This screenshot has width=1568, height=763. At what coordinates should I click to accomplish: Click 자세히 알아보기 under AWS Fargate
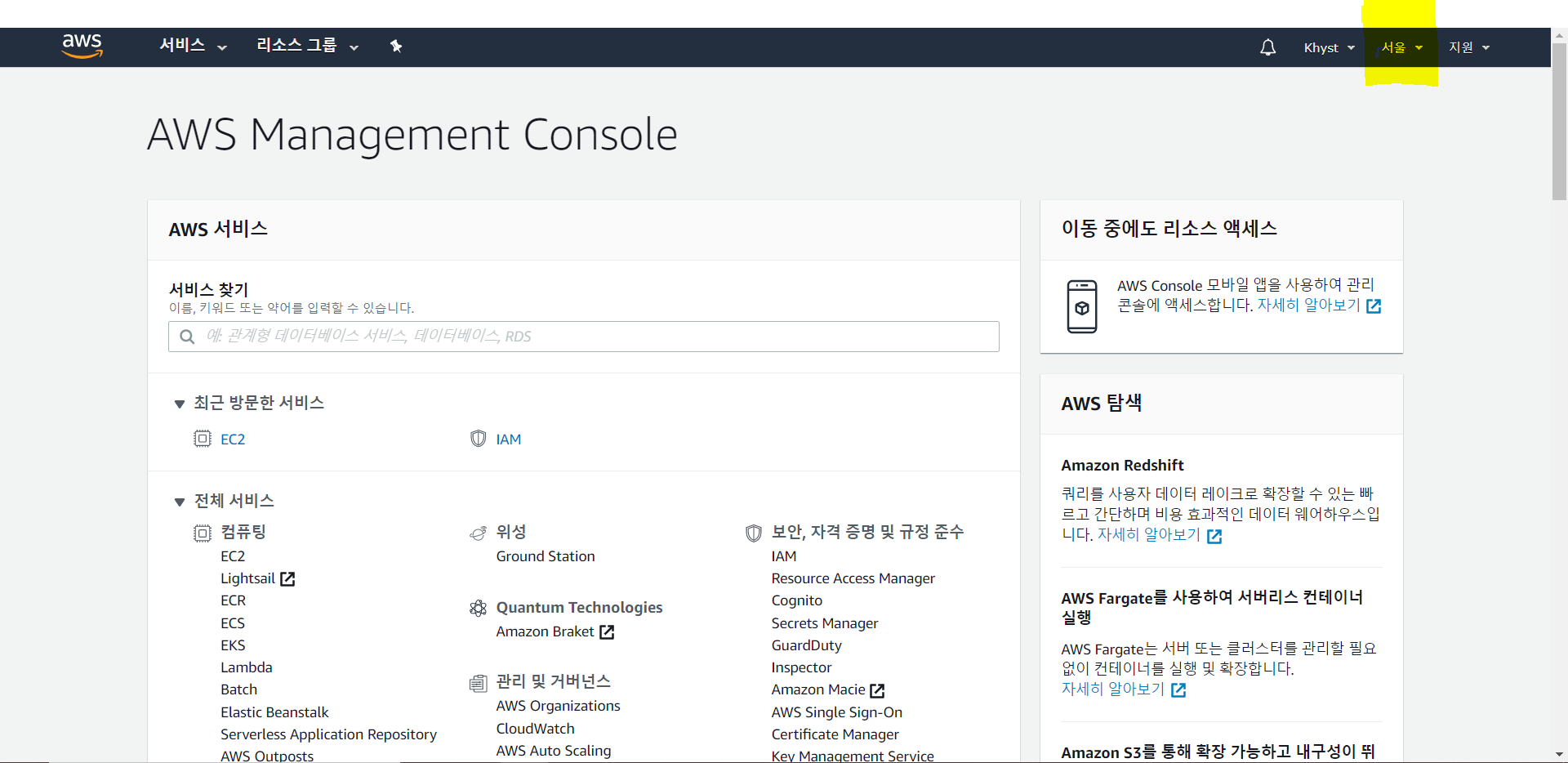pos(1113,689)
